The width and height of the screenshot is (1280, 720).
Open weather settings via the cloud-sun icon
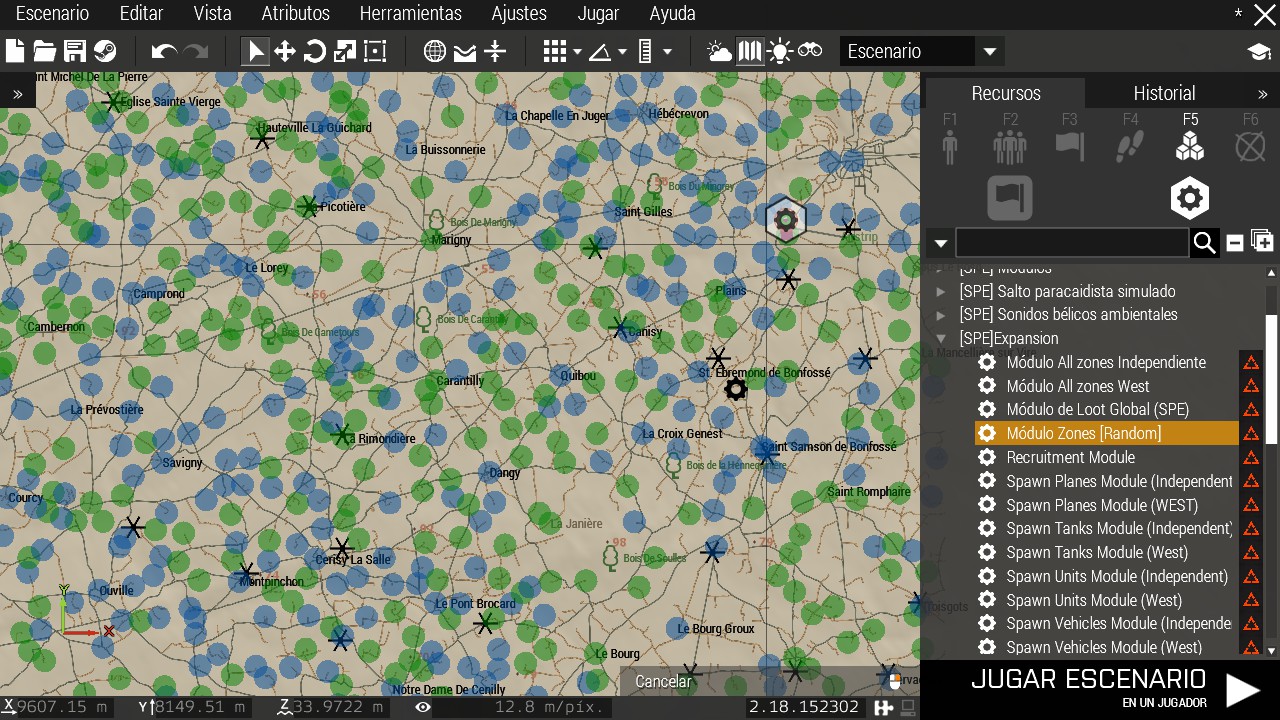[719, 51]
